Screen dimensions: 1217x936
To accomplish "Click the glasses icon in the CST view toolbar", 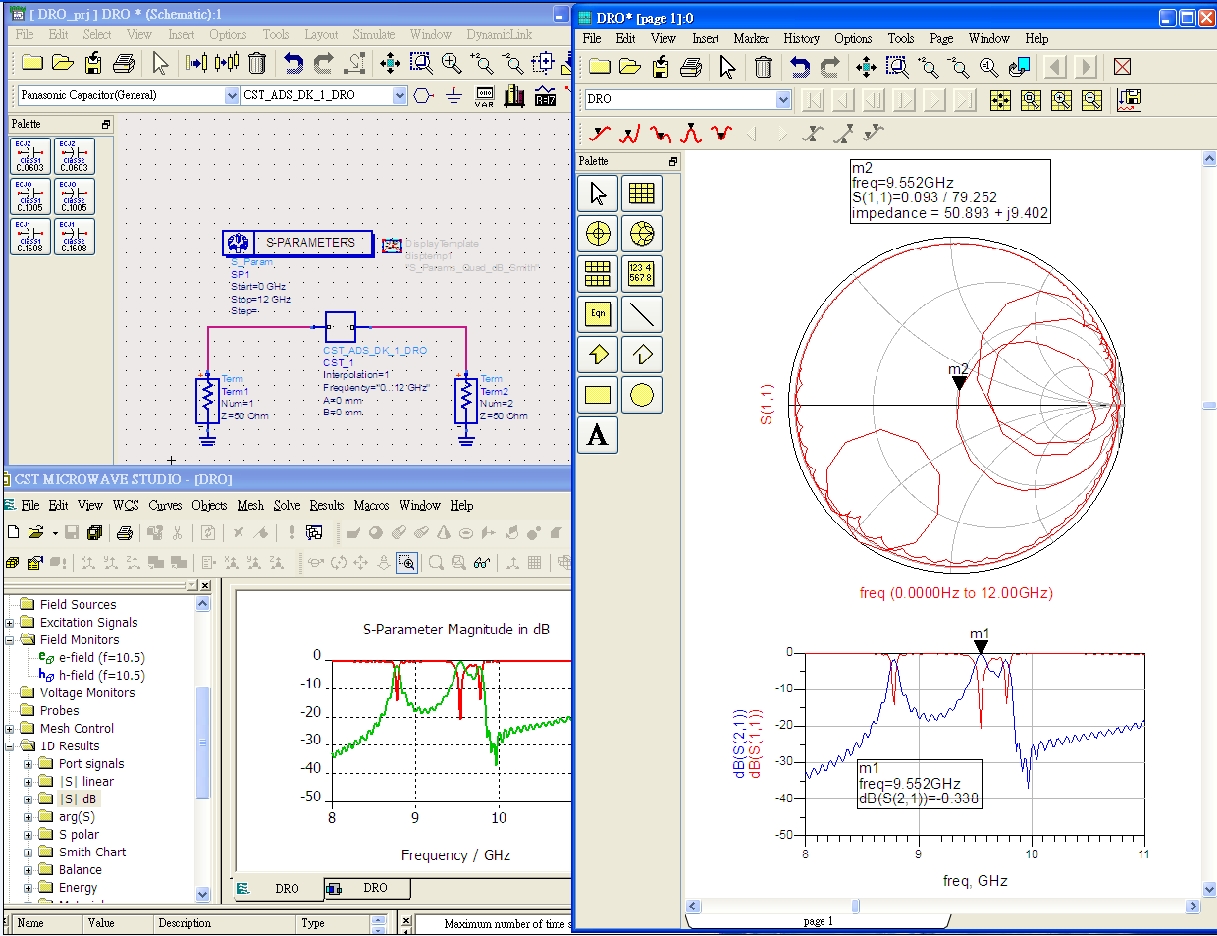I will (481, 563).
